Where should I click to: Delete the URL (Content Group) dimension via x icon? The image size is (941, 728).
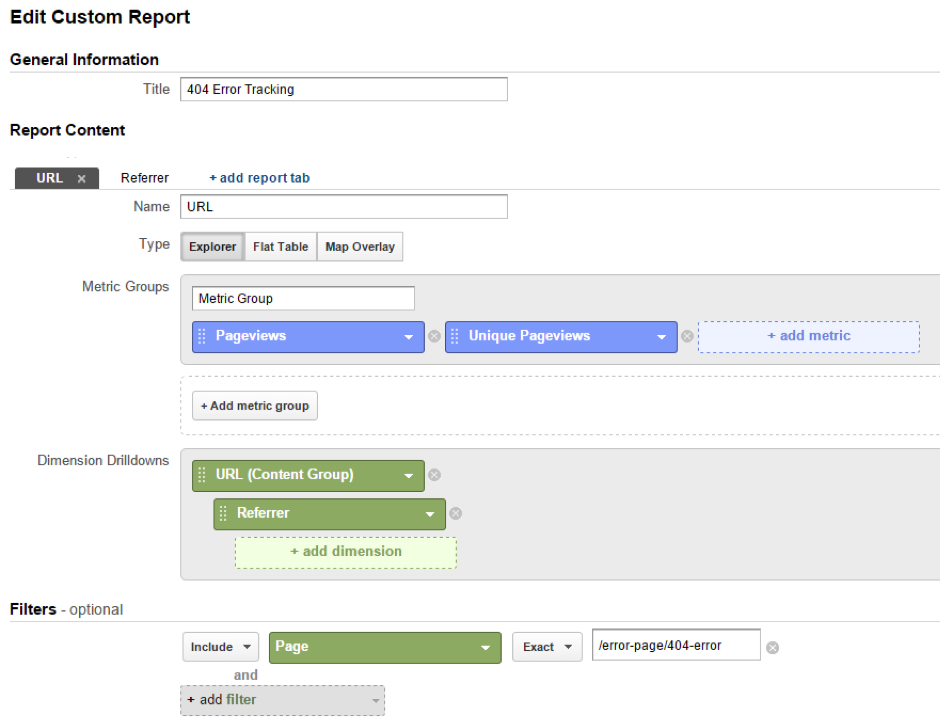(x=434, y=476)
